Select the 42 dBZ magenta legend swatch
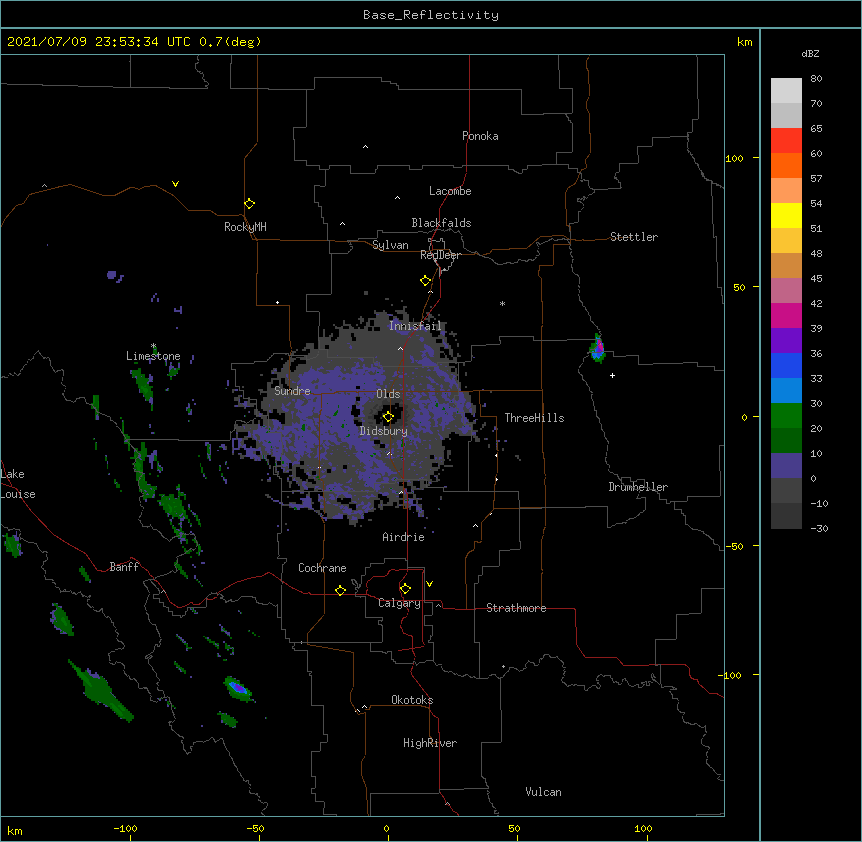The width and height of the screenshot is (862, 842). point(786,315)
